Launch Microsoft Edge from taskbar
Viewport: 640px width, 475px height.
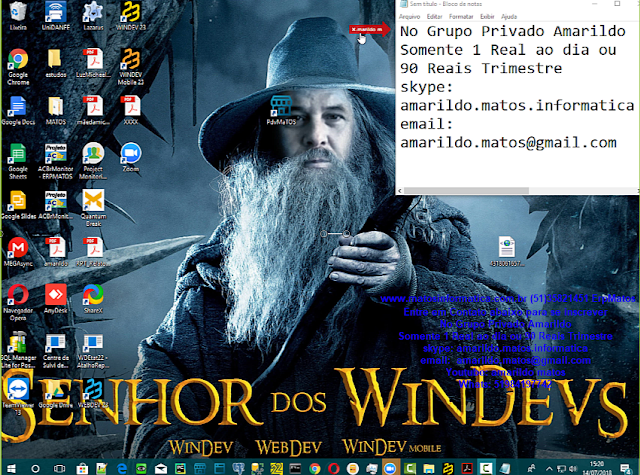tap(122, 468)
